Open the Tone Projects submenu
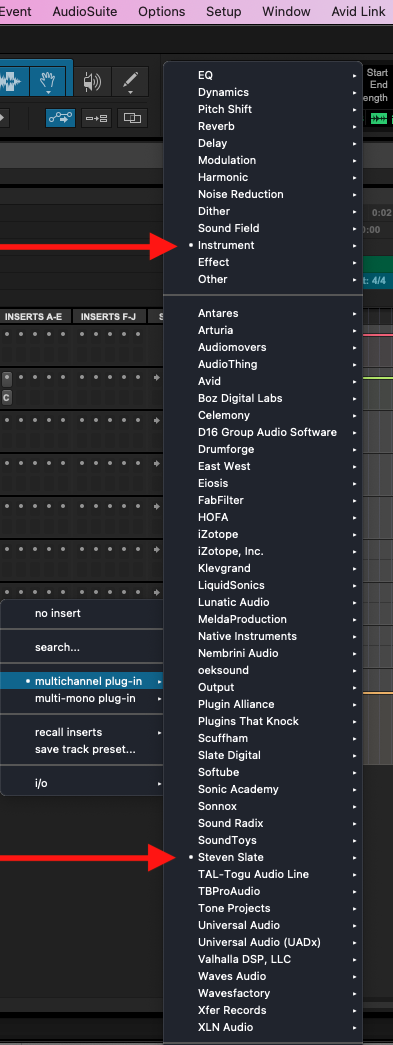The width and height of the screenshot is (393, 1045). point(263,908)
